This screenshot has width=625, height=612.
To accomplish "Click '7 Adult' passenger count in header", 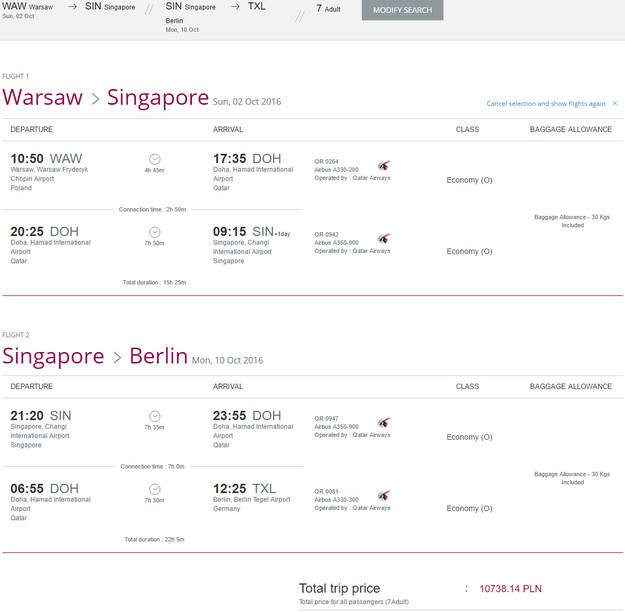I will pyautogui.click(x=328, y=8).
